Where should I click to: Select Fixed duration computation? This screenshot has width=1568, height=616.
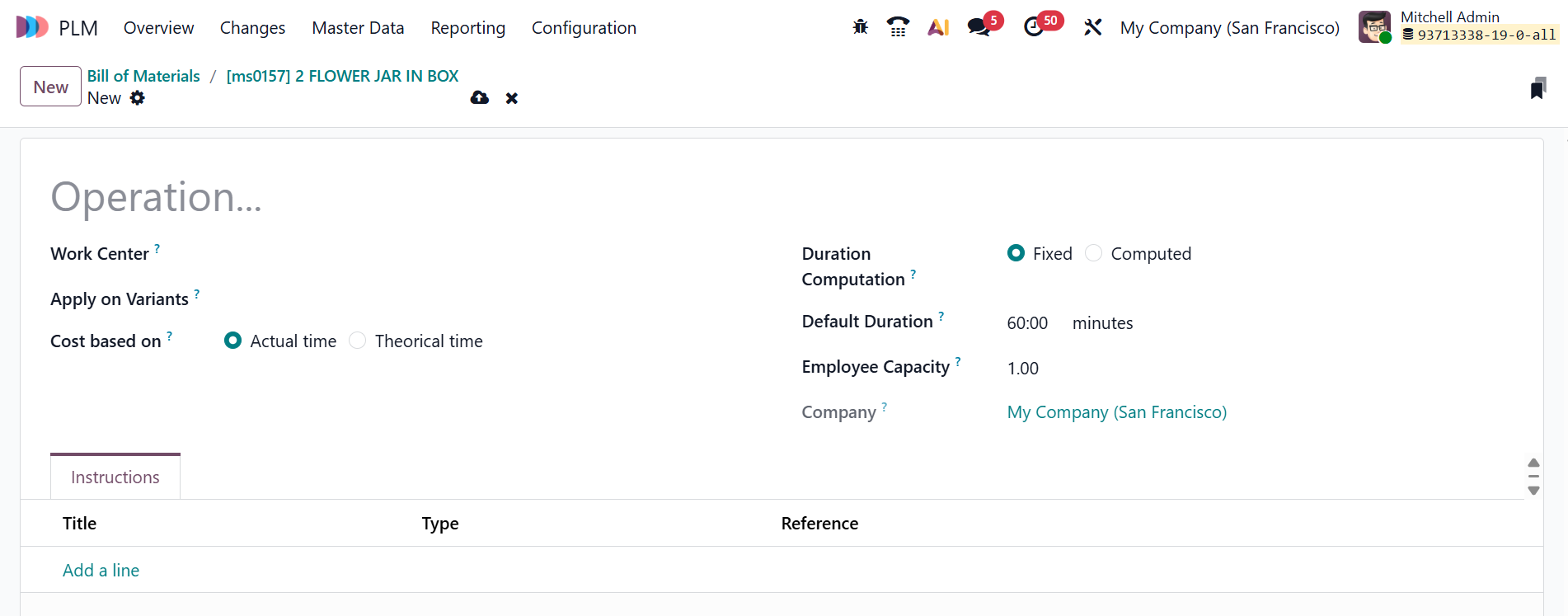coord(1016,253)
